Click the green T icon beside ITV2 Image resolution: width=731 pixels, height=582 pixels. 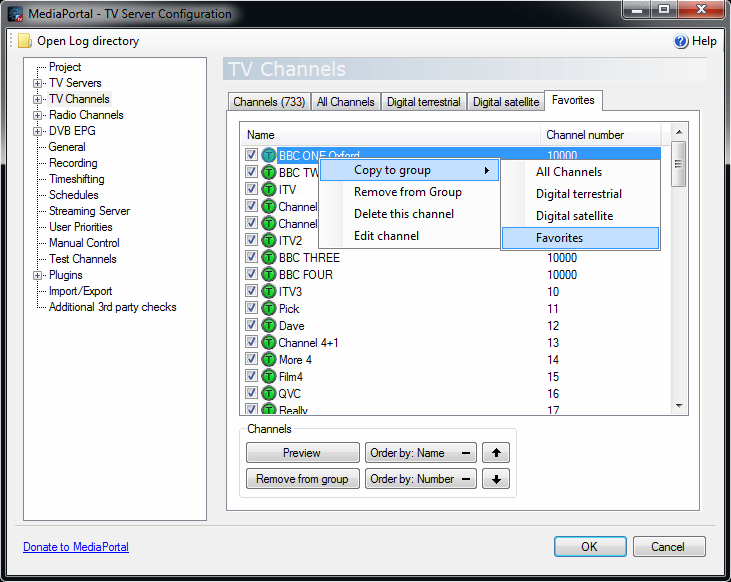pyautogui.click(x=269, y=240)
